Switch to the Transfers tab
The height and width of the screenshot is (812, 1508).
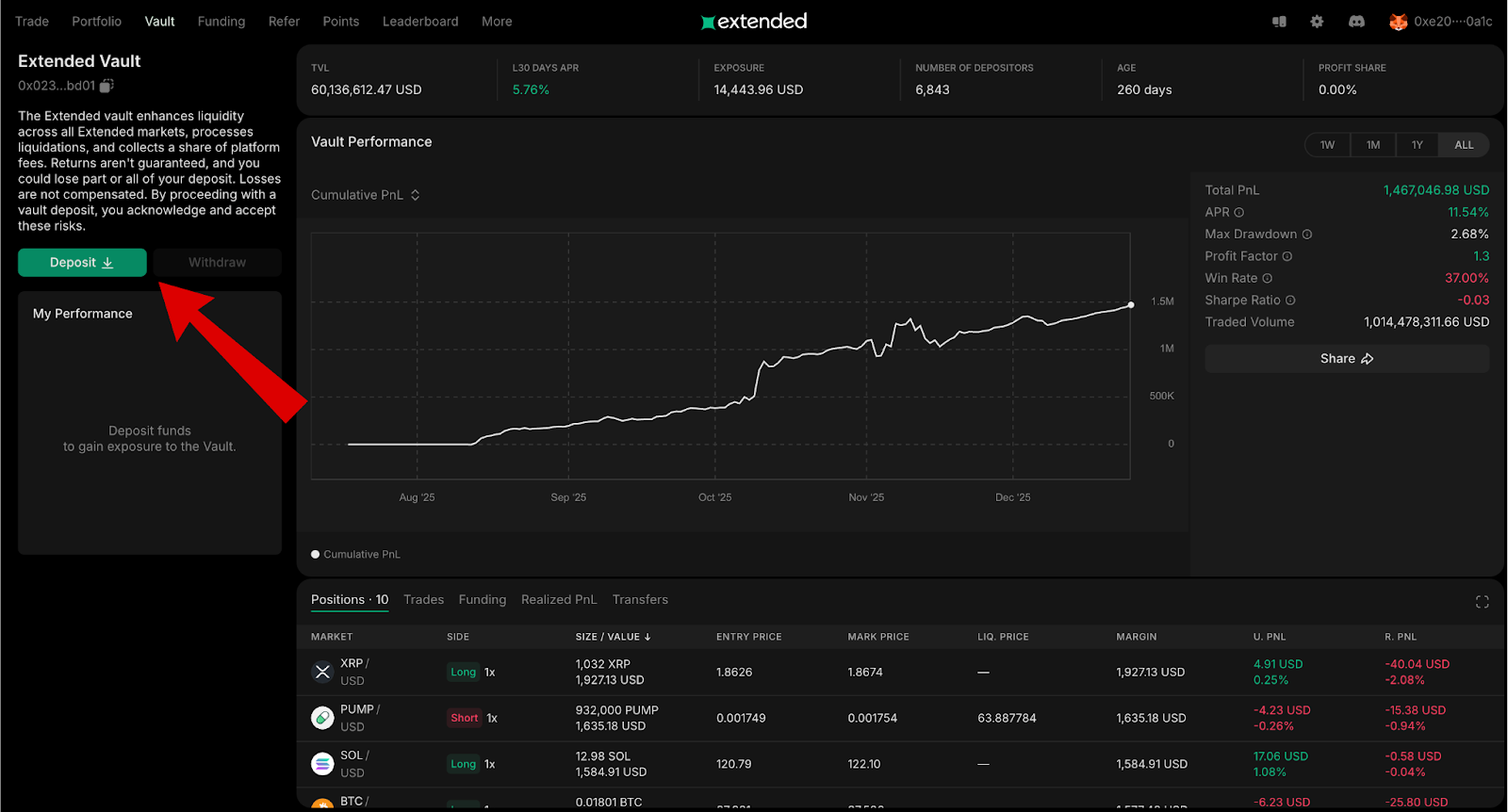(640, 600)
